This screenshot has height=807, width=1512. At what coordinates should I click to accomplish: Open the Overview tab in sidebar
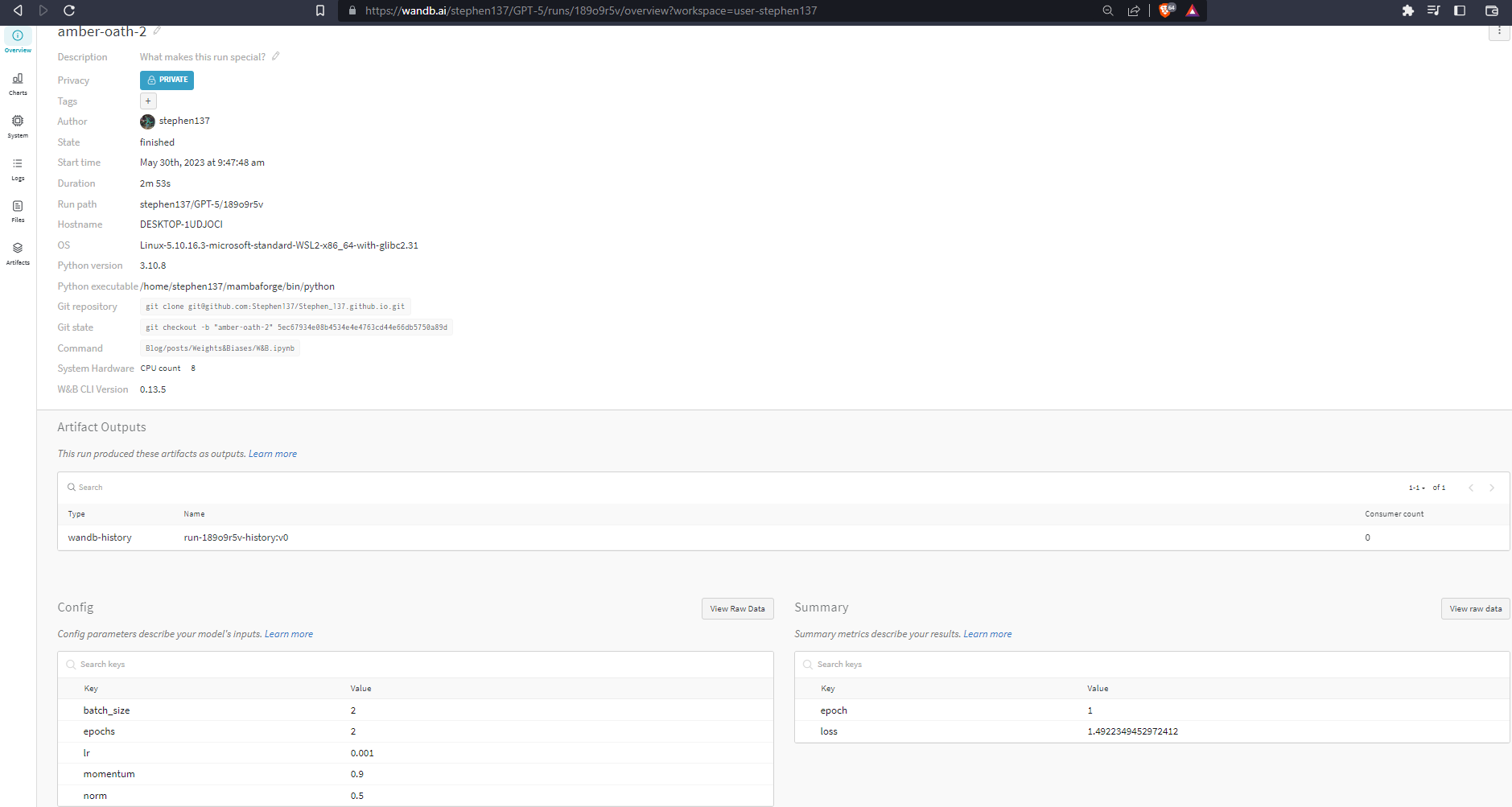(18, 40)
